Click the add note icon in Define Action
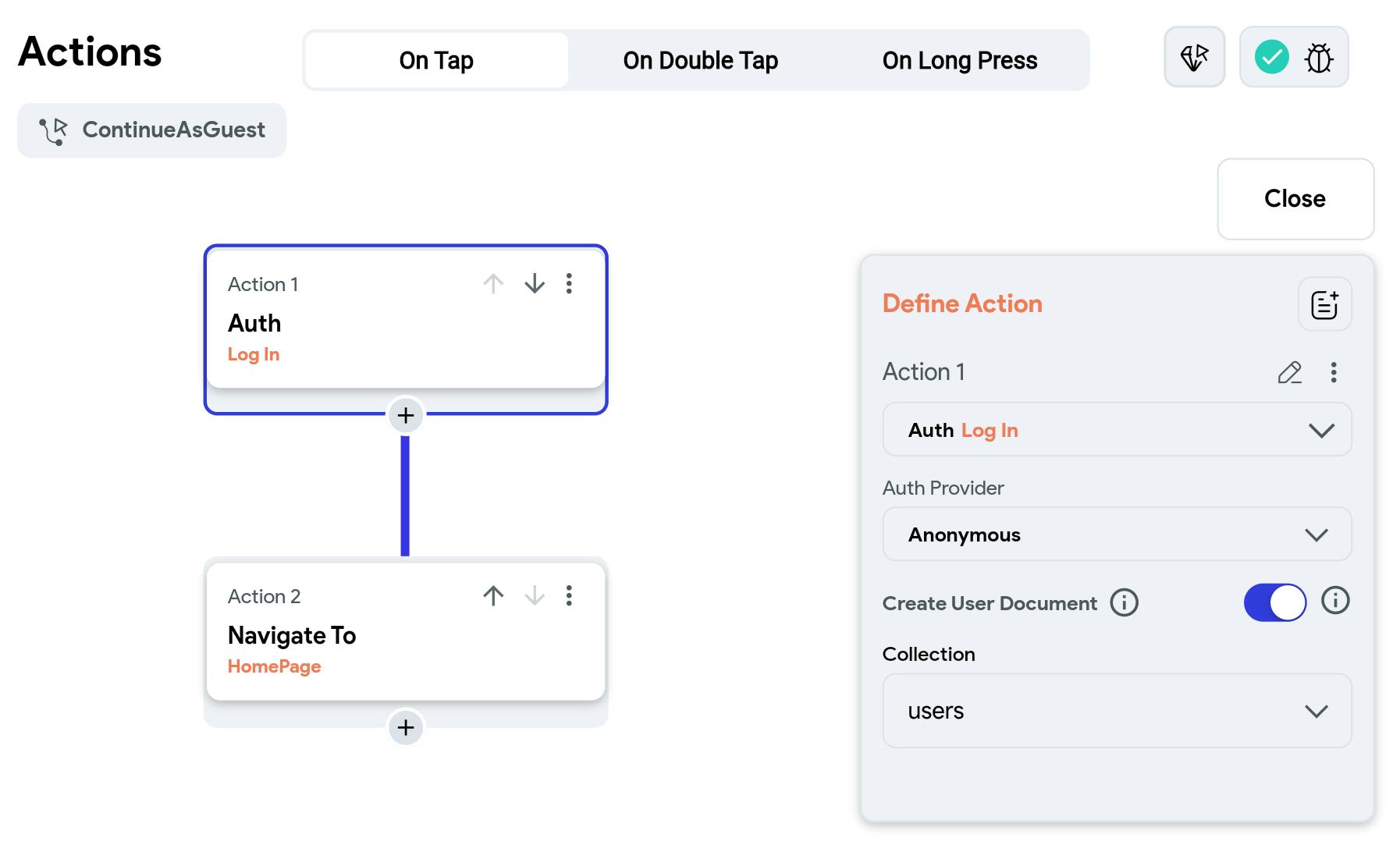The image size is (1400, 863). point(1324,304)
